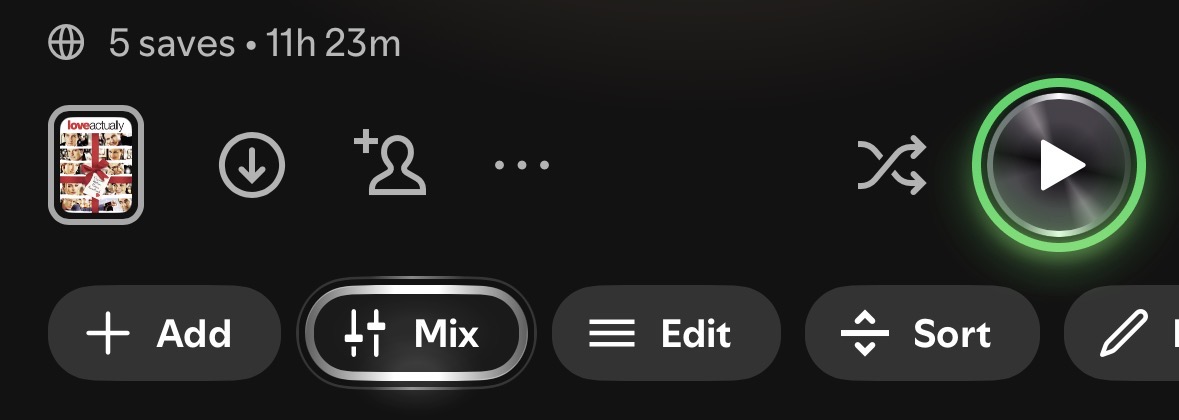Click the three-line icon in Edit
This screenshot has width=1179, height=420.
coord(611,334)
